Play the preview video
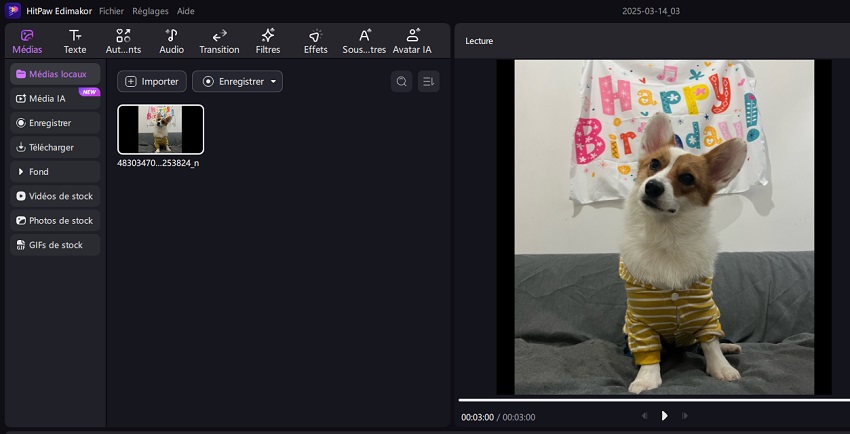850x434 pixels. 664,416
